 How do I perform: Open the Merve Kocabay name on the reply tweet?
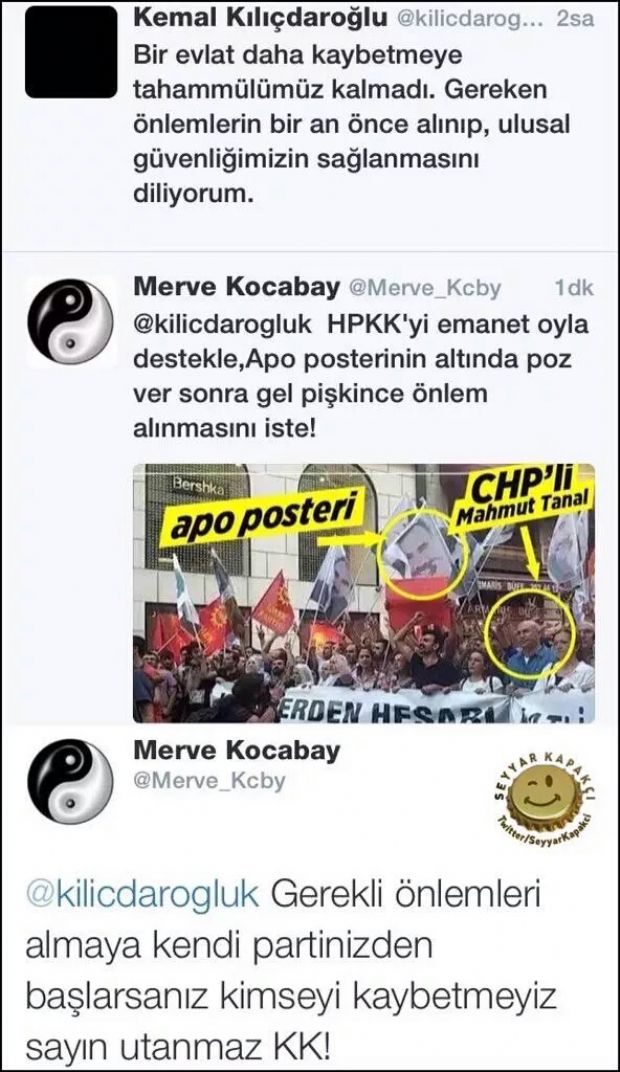236,287
